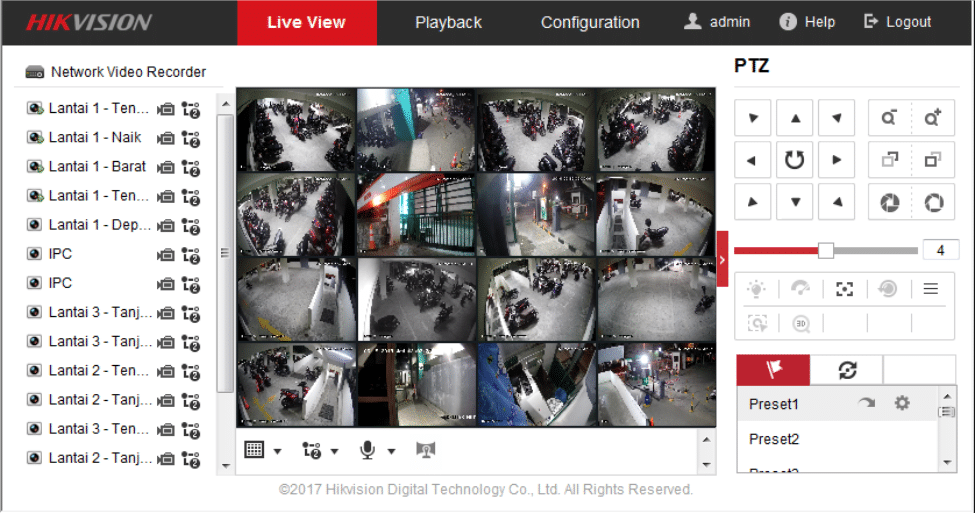975x513 pixels.
Task: Change stream type for Lantai 1 - Barat
Action: [191, 168]
